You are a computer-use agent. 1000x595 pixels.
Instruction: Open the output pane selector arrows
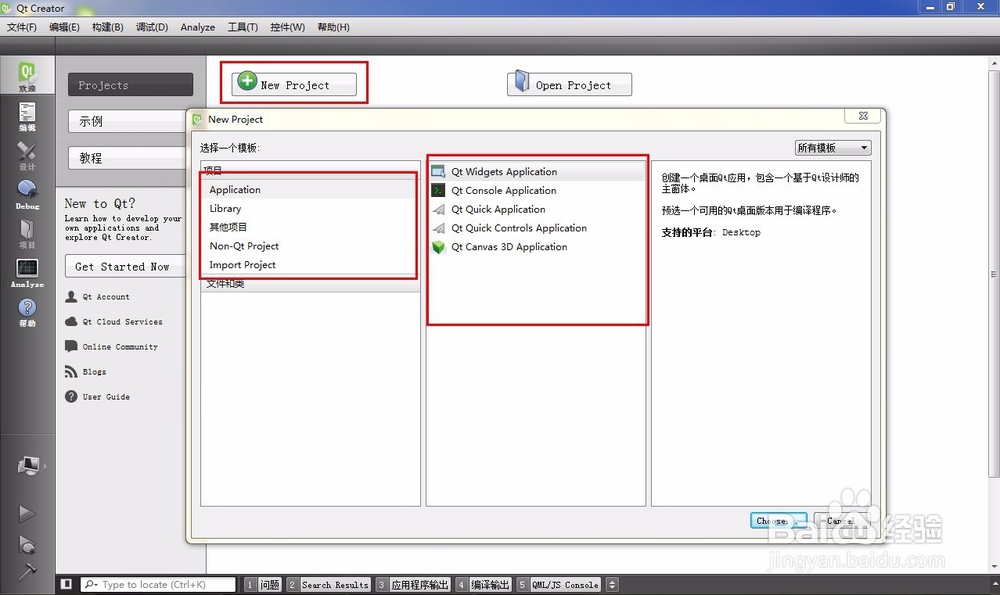612,584
